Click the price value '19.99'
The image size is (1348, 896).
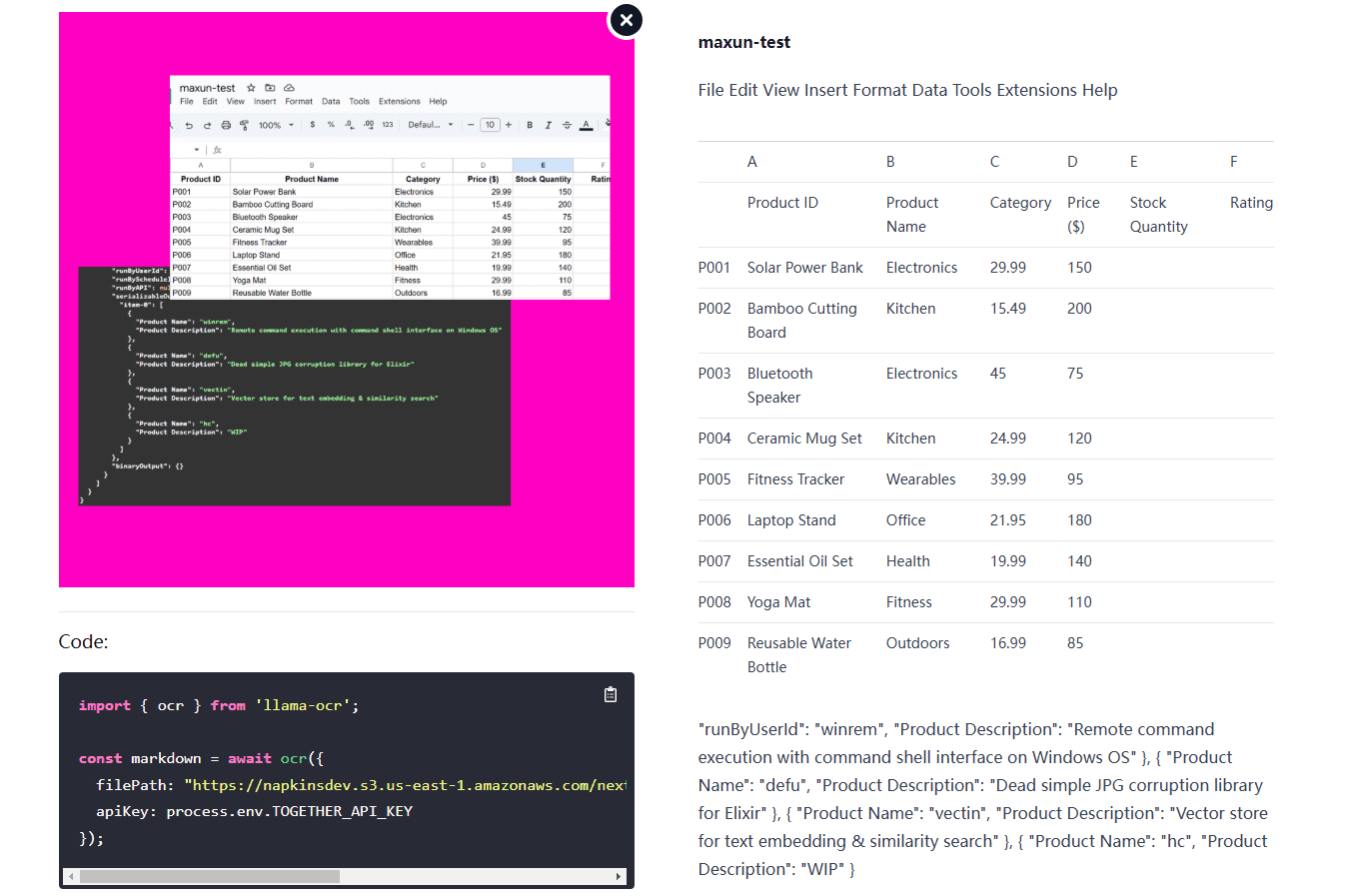[1008, 561]
